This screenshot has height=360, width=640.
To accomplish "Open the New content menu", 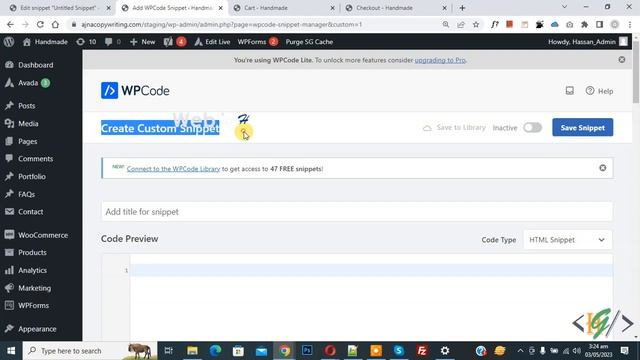I will pyautogui.click(x=142, y=42).
